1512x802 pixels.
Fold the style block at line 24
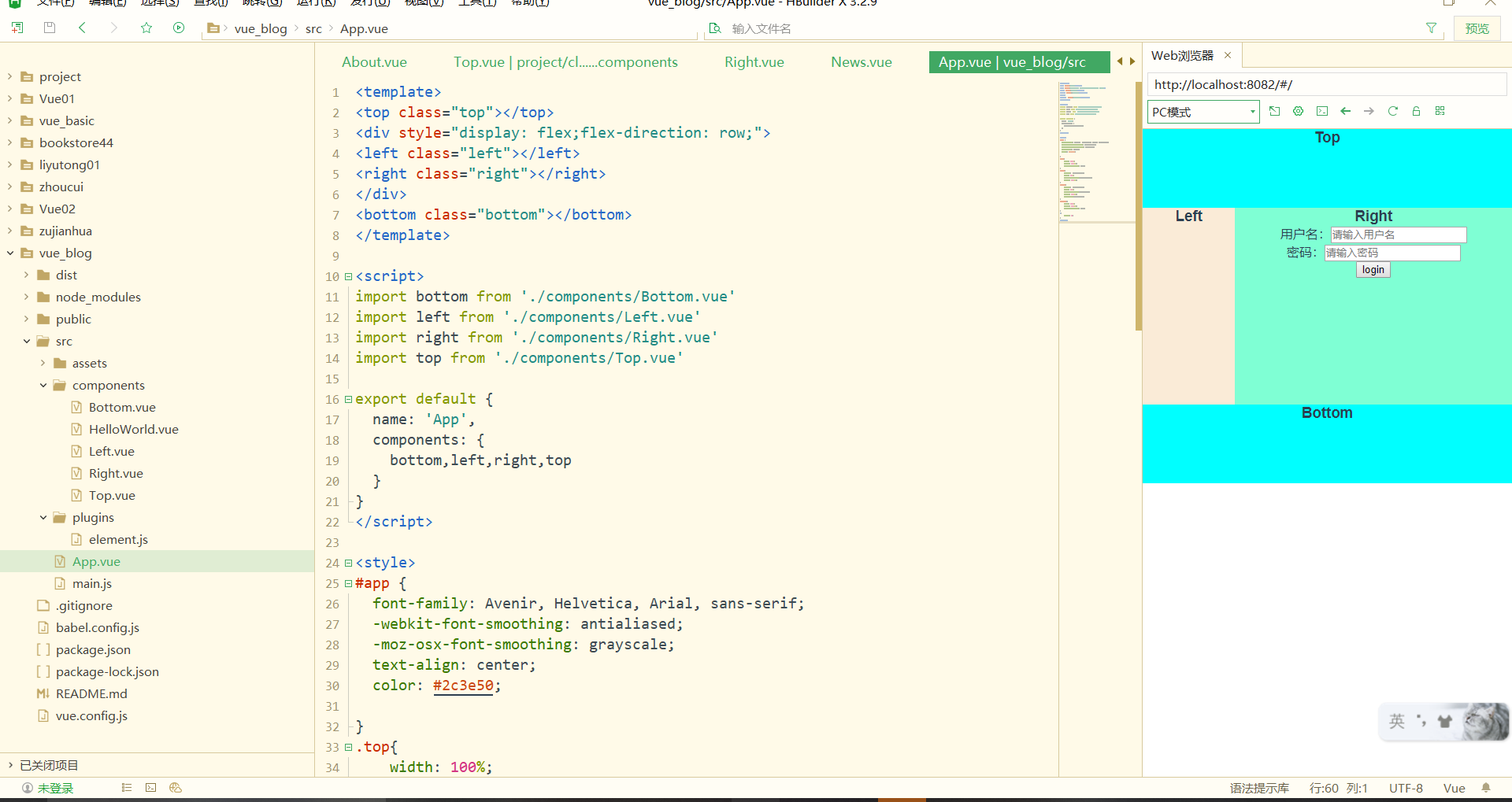click(348, 563)
